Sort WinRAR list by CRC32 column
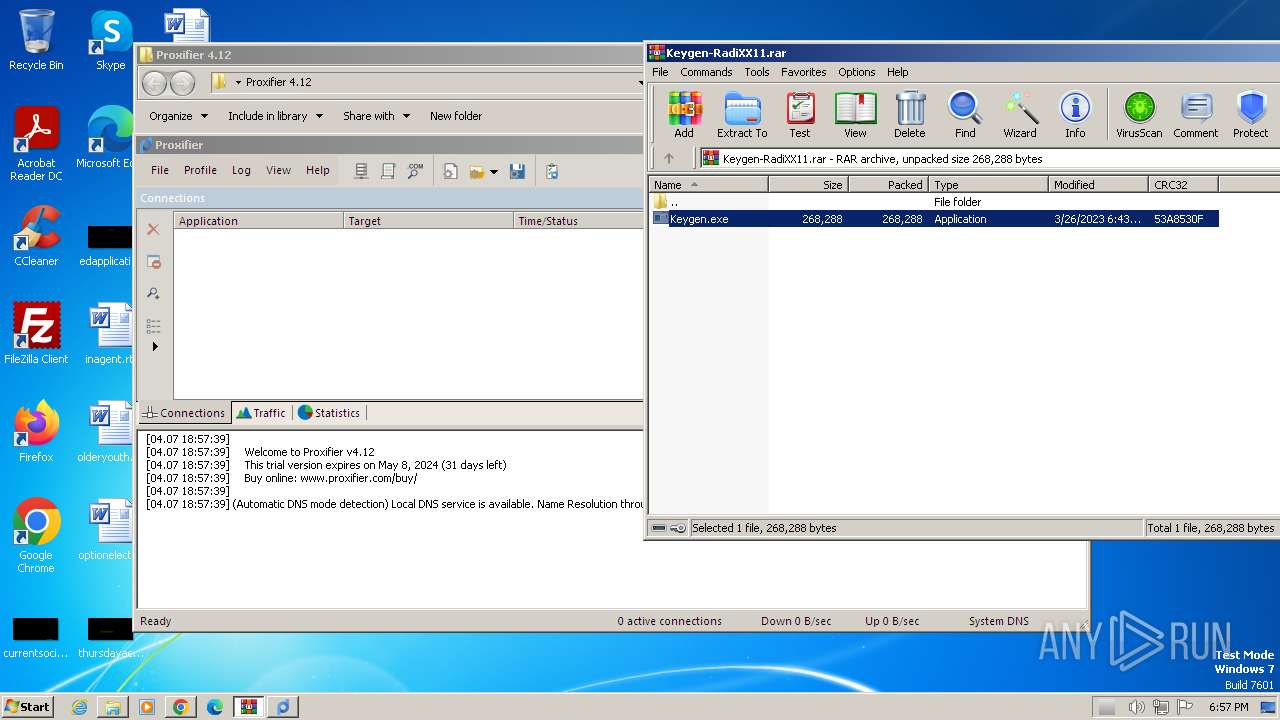The image size is (1280, 720). tap(1183, 185)
